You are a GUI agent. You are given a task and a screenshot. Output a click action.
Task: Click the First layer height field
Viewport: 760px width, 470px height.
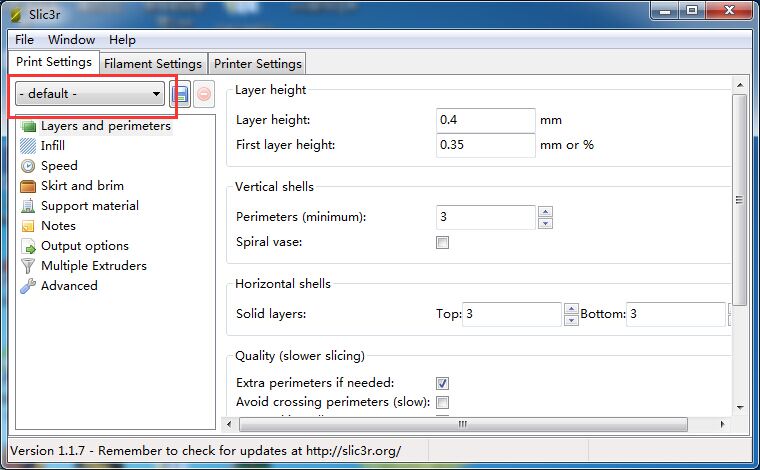click(x=486, y=145)
